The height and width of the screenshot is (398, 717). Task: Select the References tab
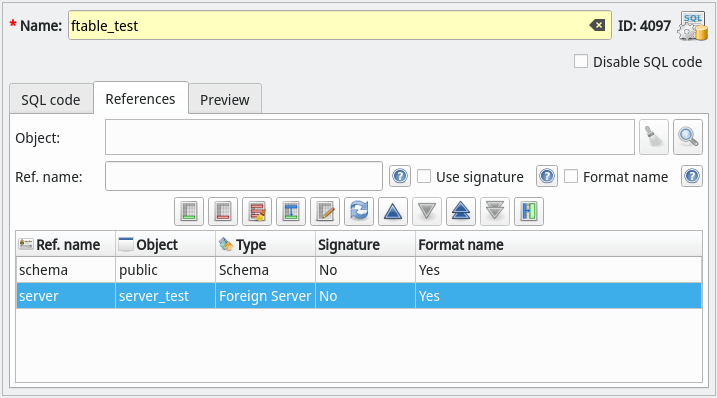(x=140, y=98)
